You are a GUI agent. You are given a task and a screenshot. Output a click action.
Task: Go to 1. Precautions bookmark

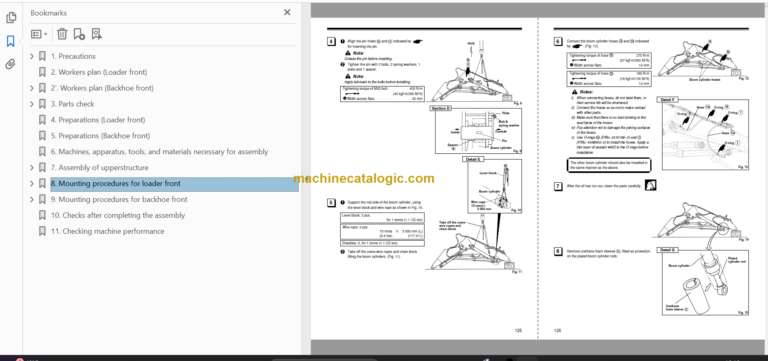73,56
